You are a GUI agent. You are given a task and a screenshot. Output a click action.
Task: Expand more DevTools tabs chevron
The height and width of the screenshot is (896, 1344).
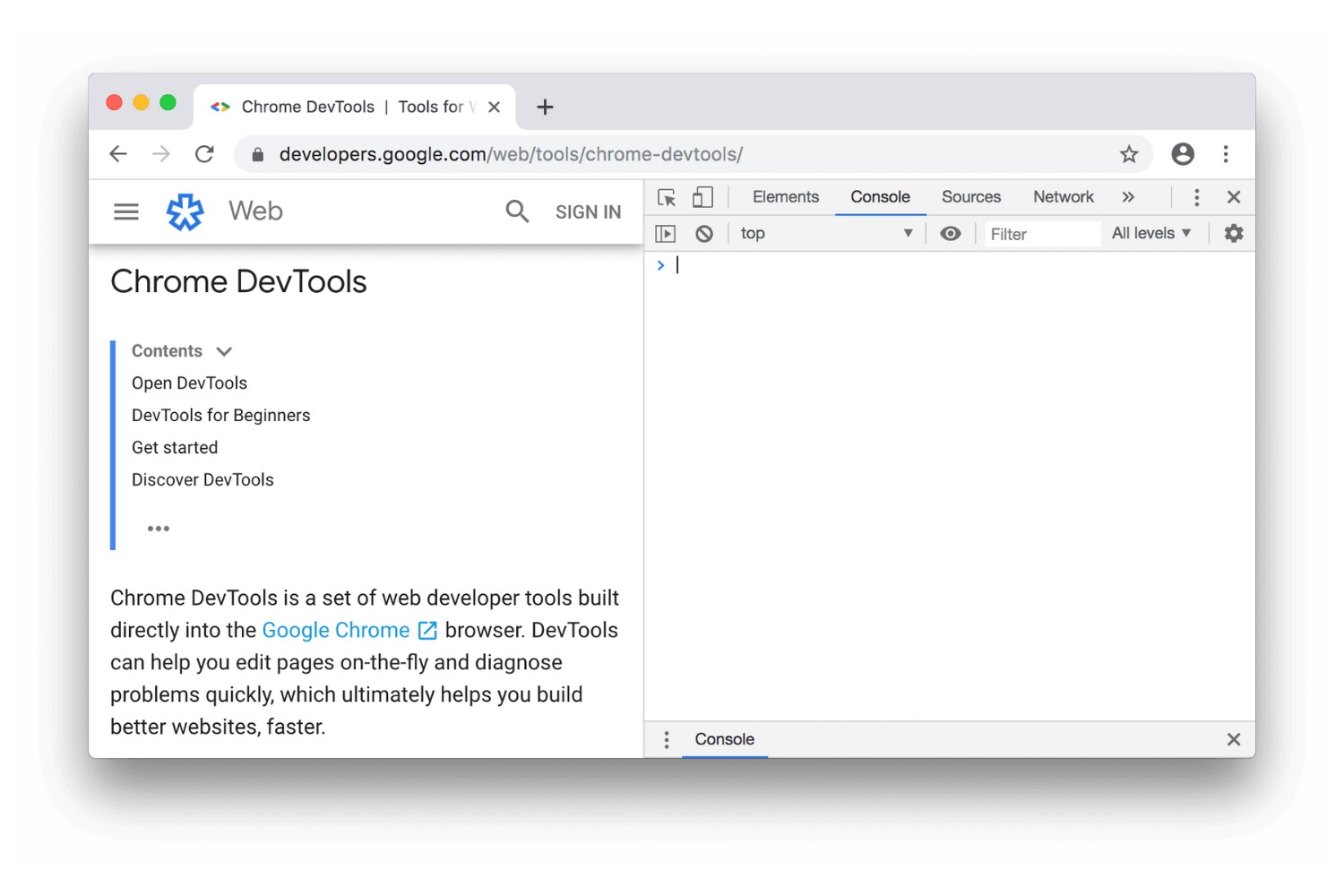1128,197
